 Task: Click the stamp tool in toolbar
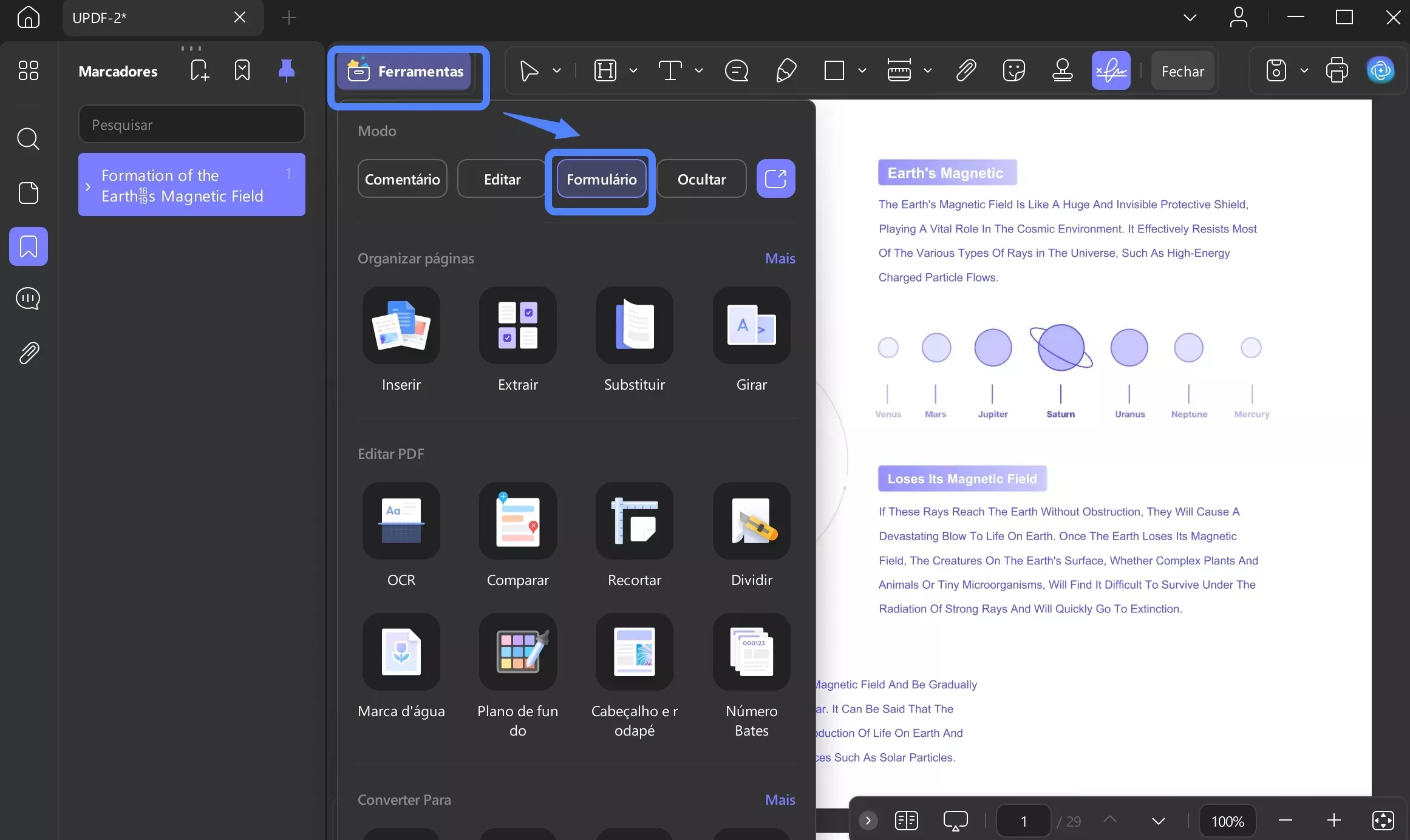point(1062,71)
